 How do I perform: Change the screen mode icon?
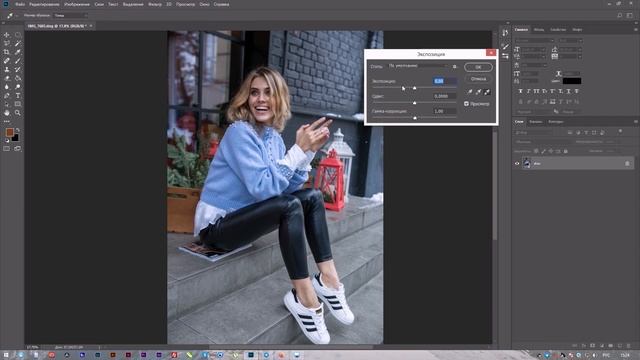(x=18, y=149)
